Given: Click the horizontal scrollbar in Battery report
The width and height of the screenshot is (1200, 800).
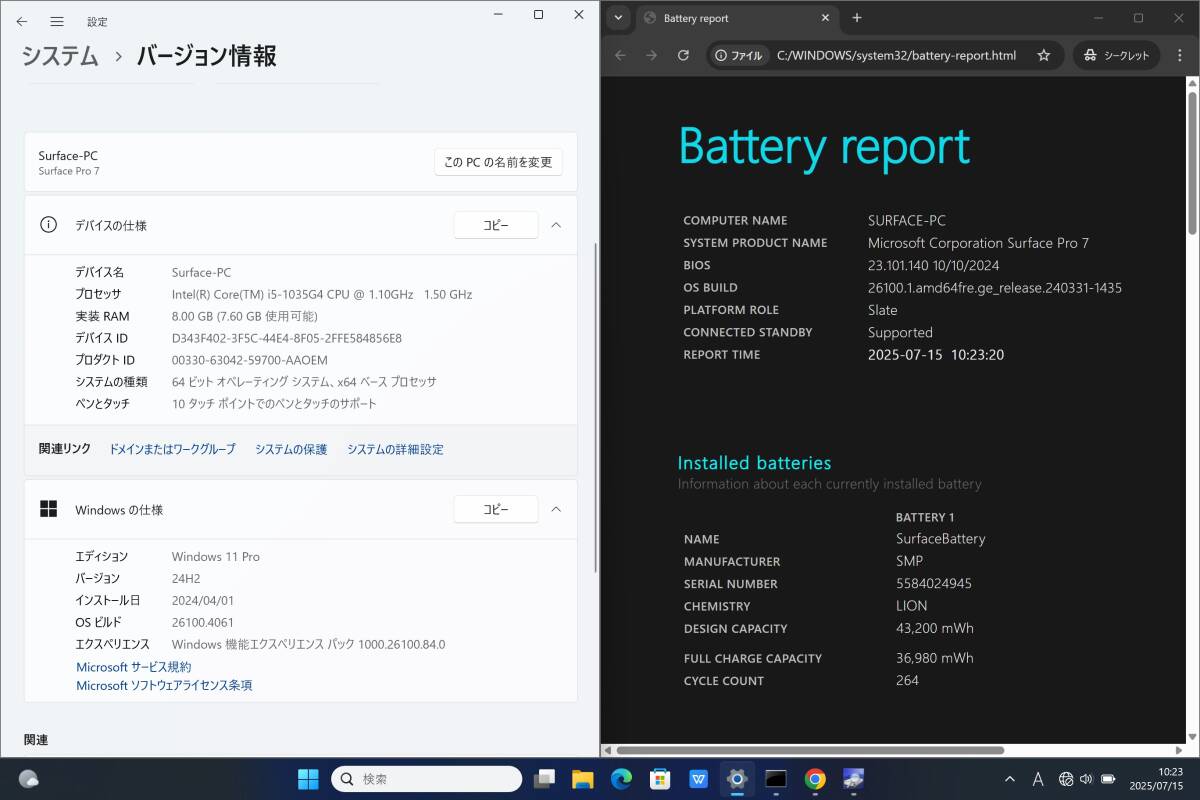Looking at the screenshot, I should (x=810, y=750).
